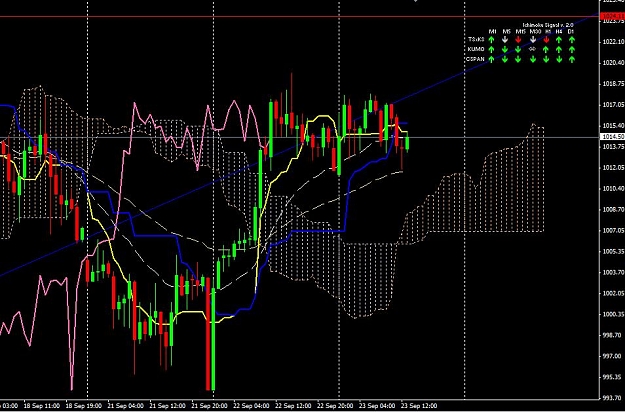This screenshot has width=625, height=412.
Task: Click the CSPAN row label
Action: (x=475, y=59)
